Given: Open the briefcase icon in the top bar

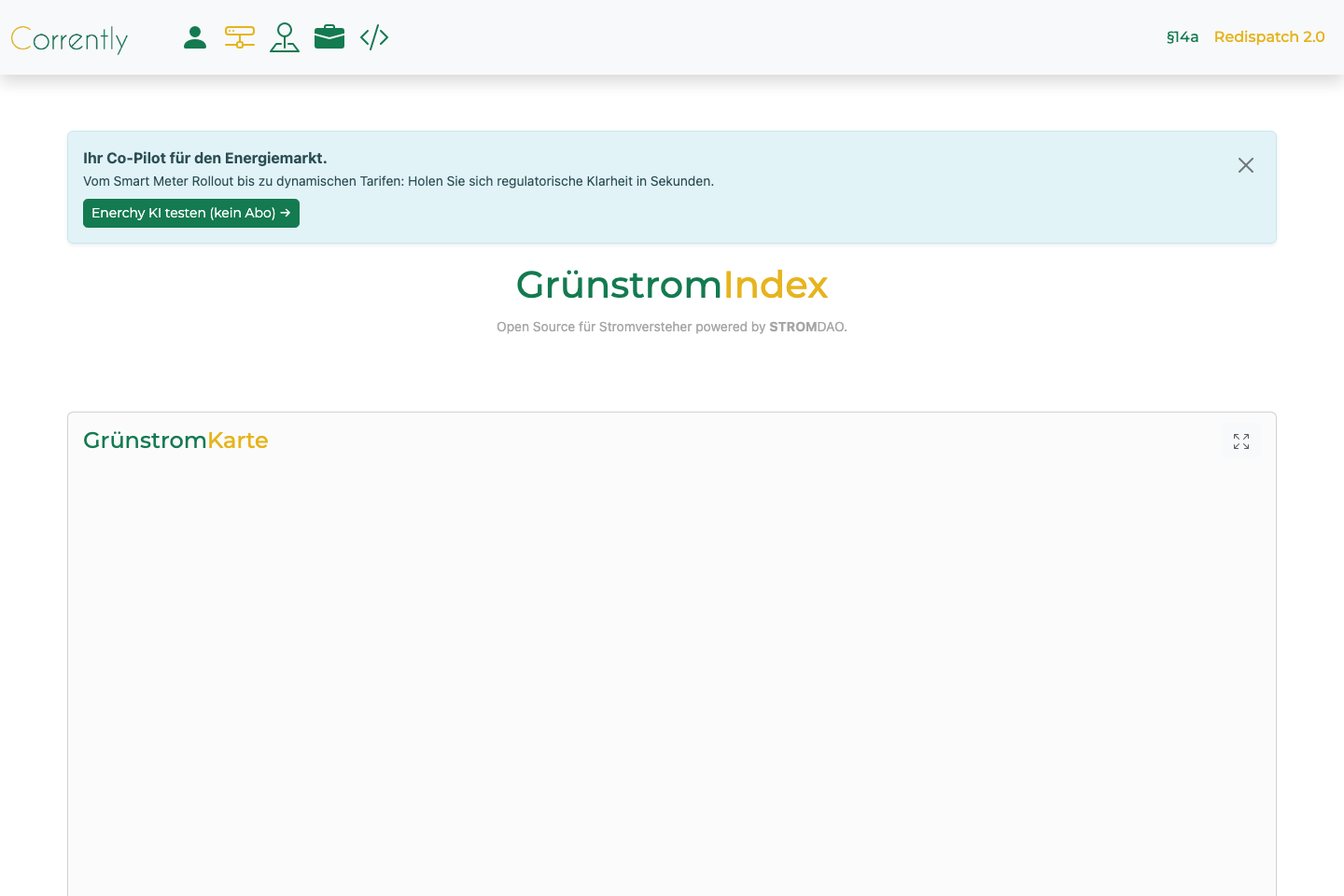Looking at the screenshot, I should tap(329, 37).
